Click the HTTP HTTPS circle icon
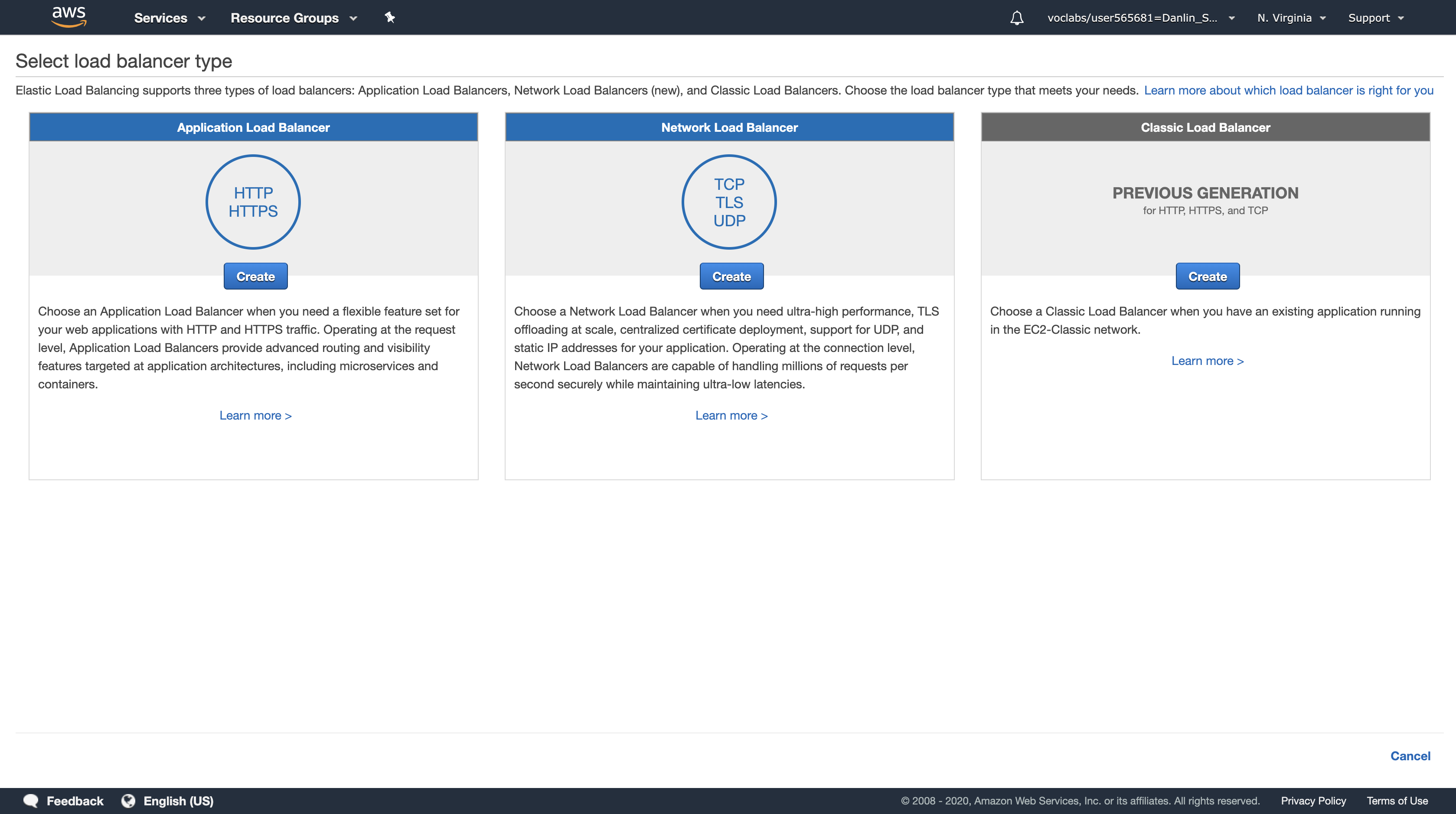Screen dimensions: 1456x814 click(253, 202)
